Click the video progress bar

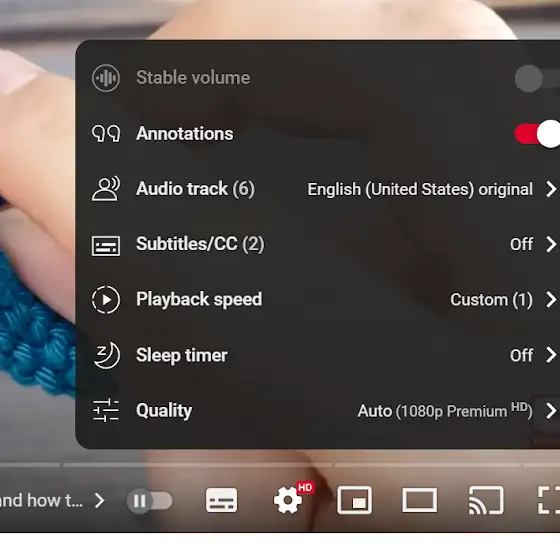click(x=280, y=465)
